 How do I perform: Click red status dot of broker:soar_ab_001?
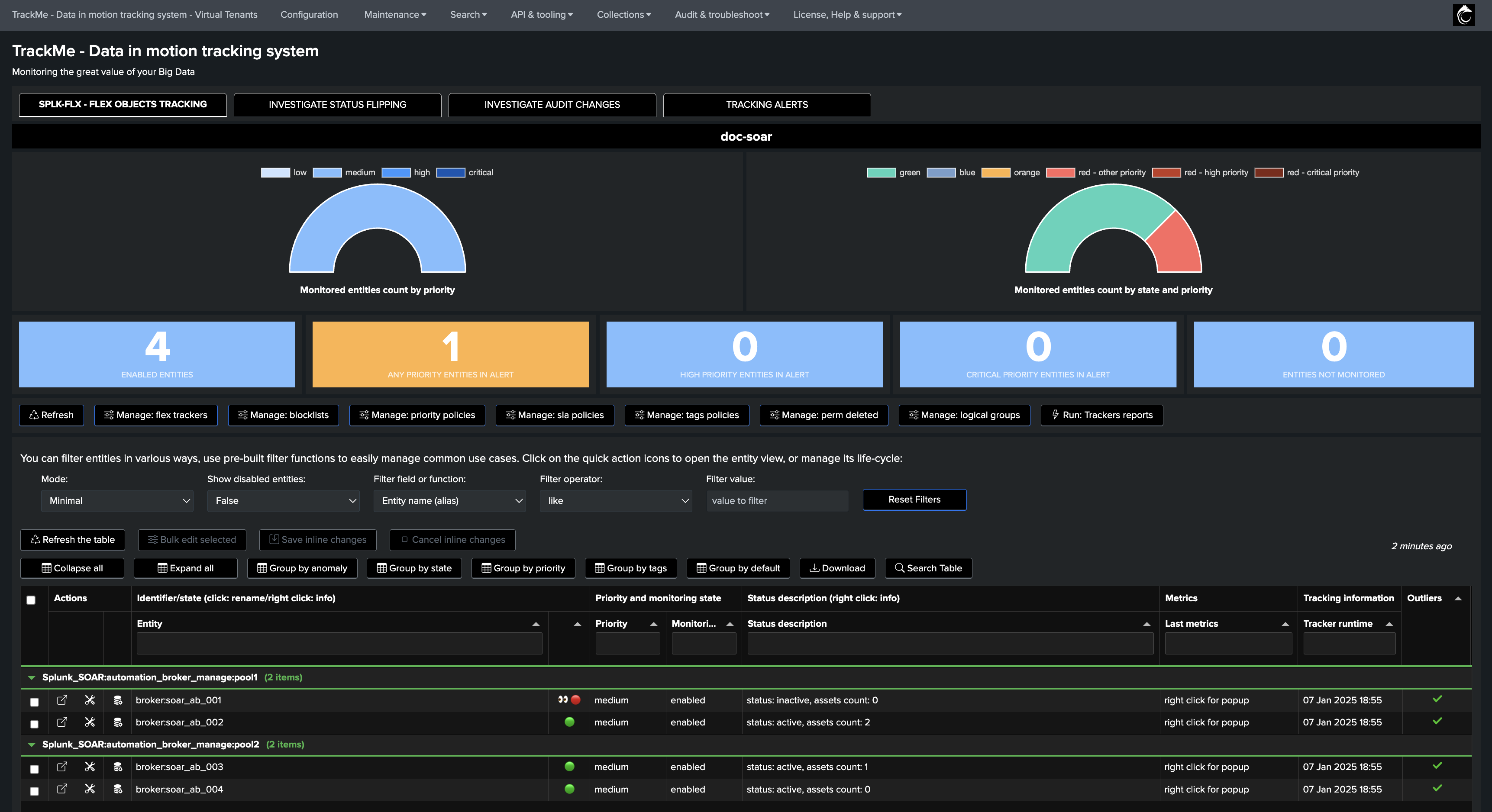coord(576,699)
